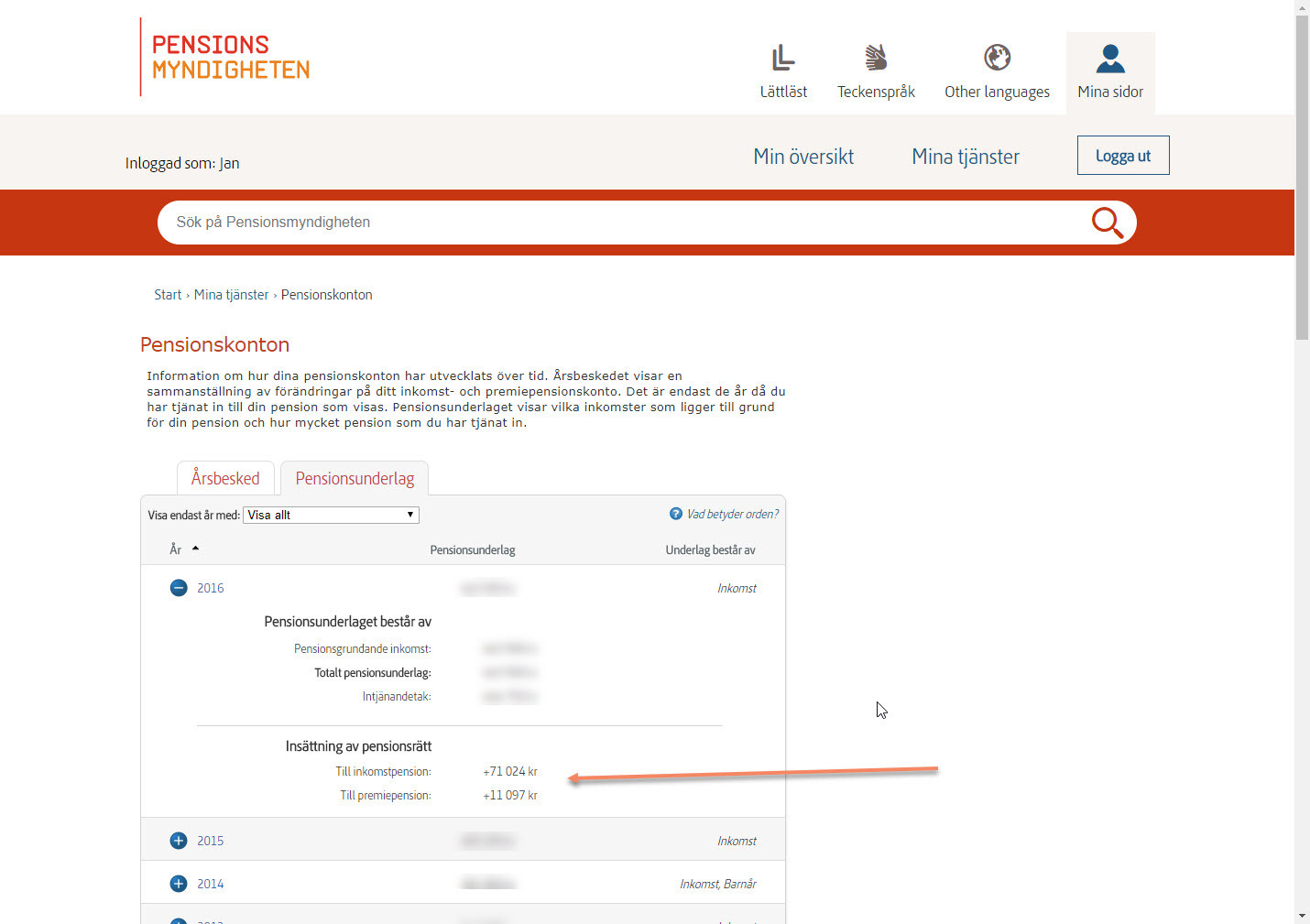Collapse the 2016 year row
Image resolution: width=1310 pixels, height=924 pixels.
click(179, 588)
